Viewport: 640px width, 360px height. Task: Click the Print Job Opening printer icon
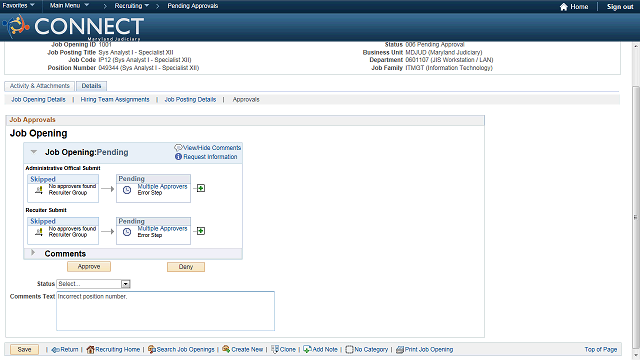(x=400, y=350)
